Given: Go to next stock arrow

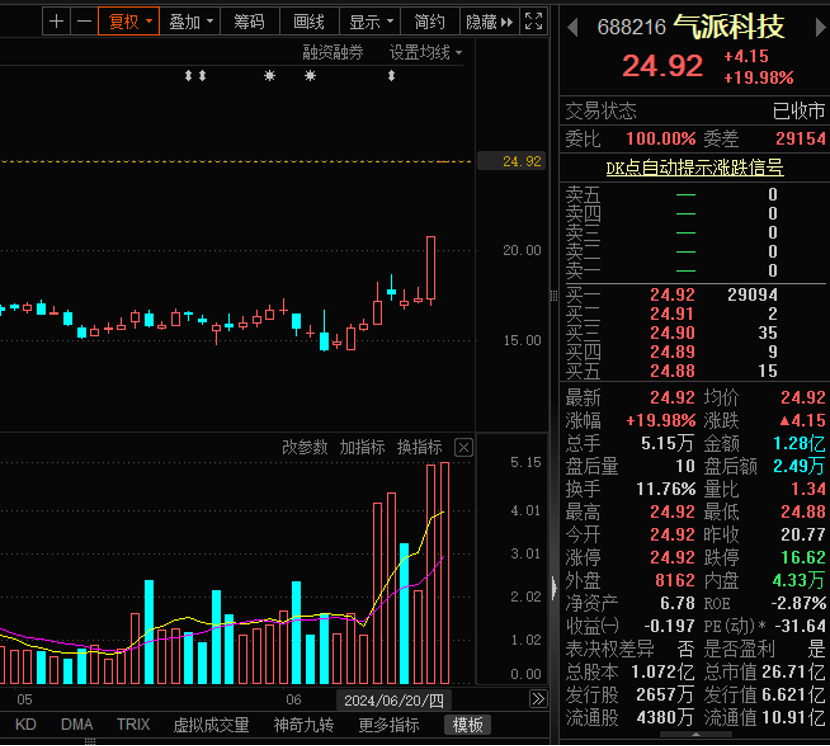Looking at the screenshot, I should [x=820, y=27].
